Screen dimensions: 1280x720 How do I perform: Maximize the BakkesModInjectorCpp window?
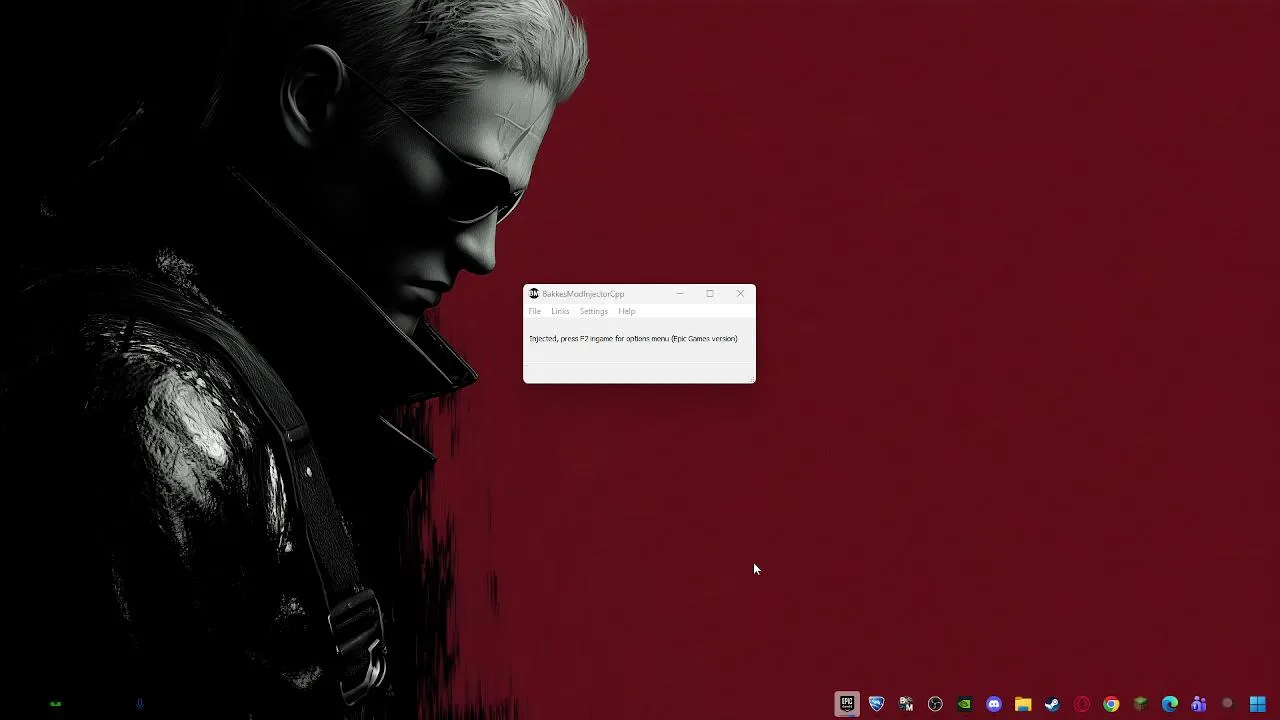pos(710,294)
